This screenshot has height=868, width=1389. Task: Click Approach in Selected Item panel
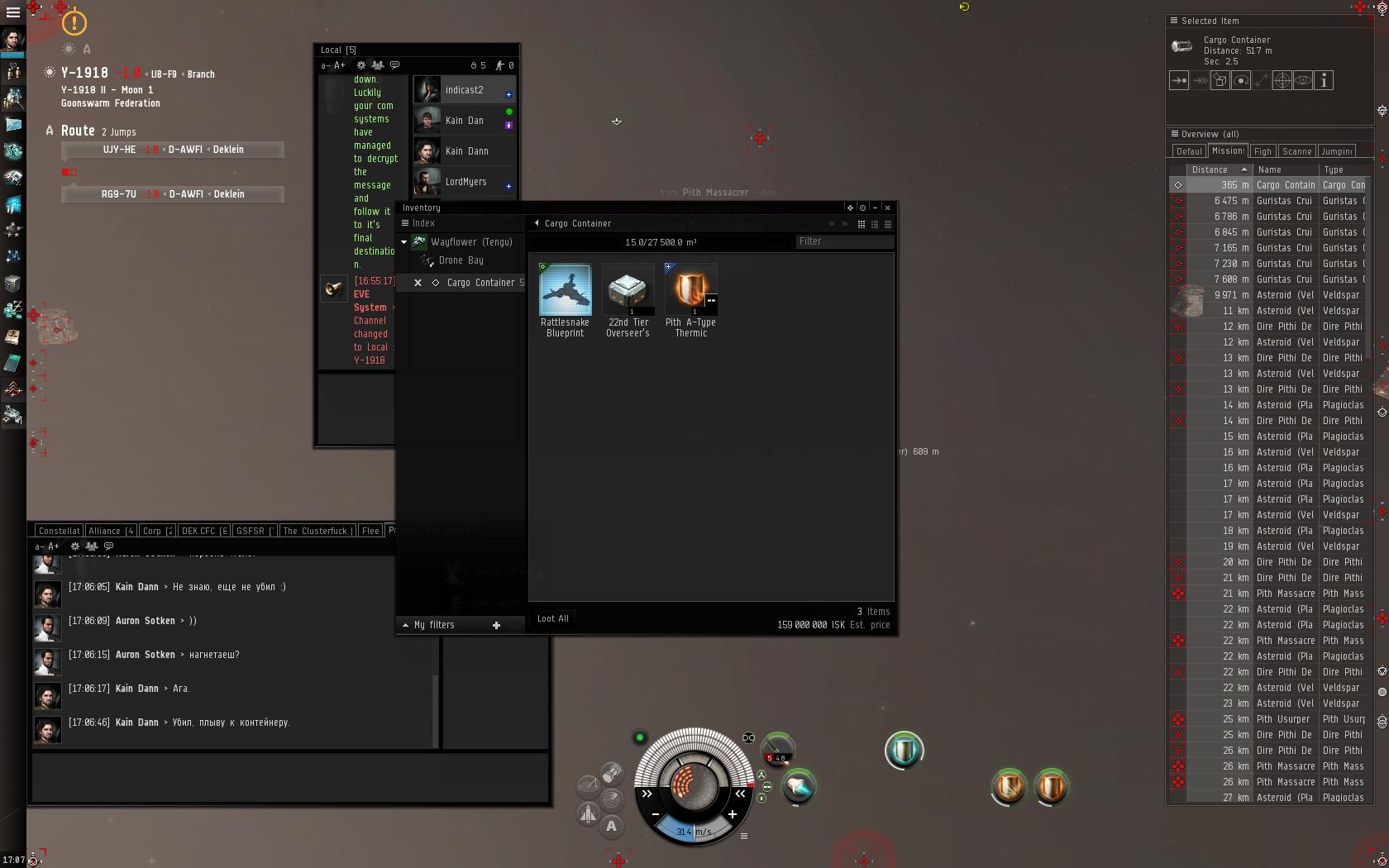click(x=1179, y=80)
